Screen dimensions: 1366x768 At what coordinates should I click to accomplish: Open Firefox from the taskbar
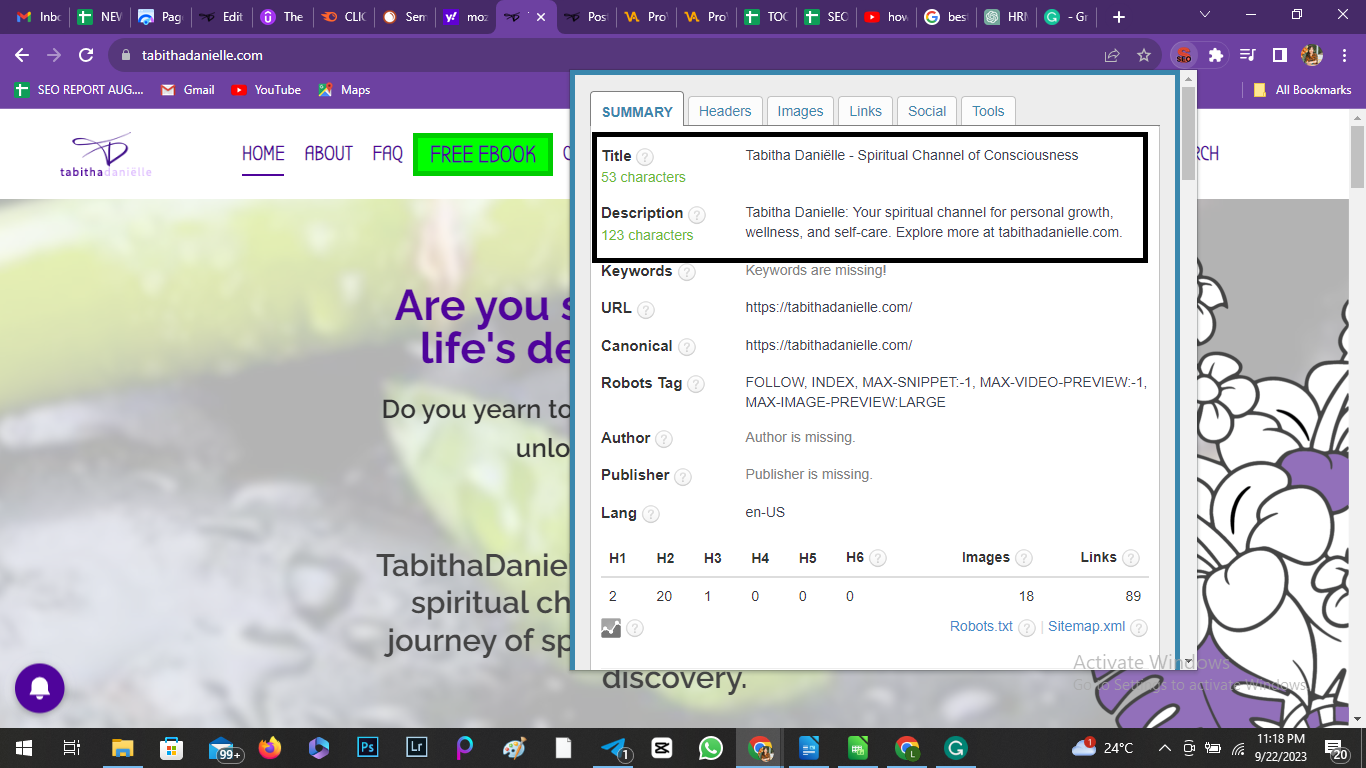pos(269,747)
